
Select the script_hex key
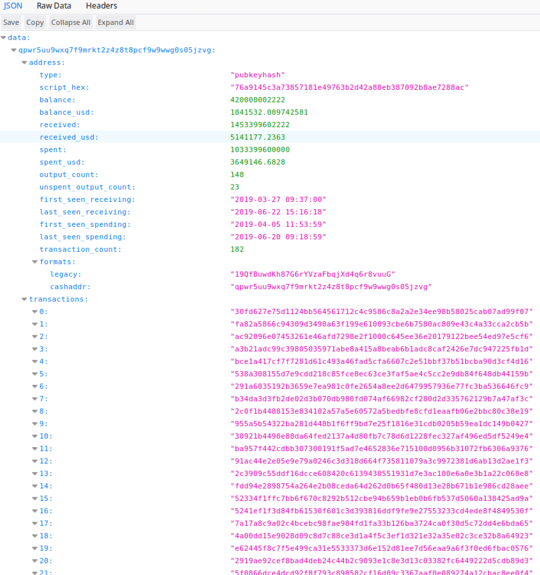pos(64,88)
